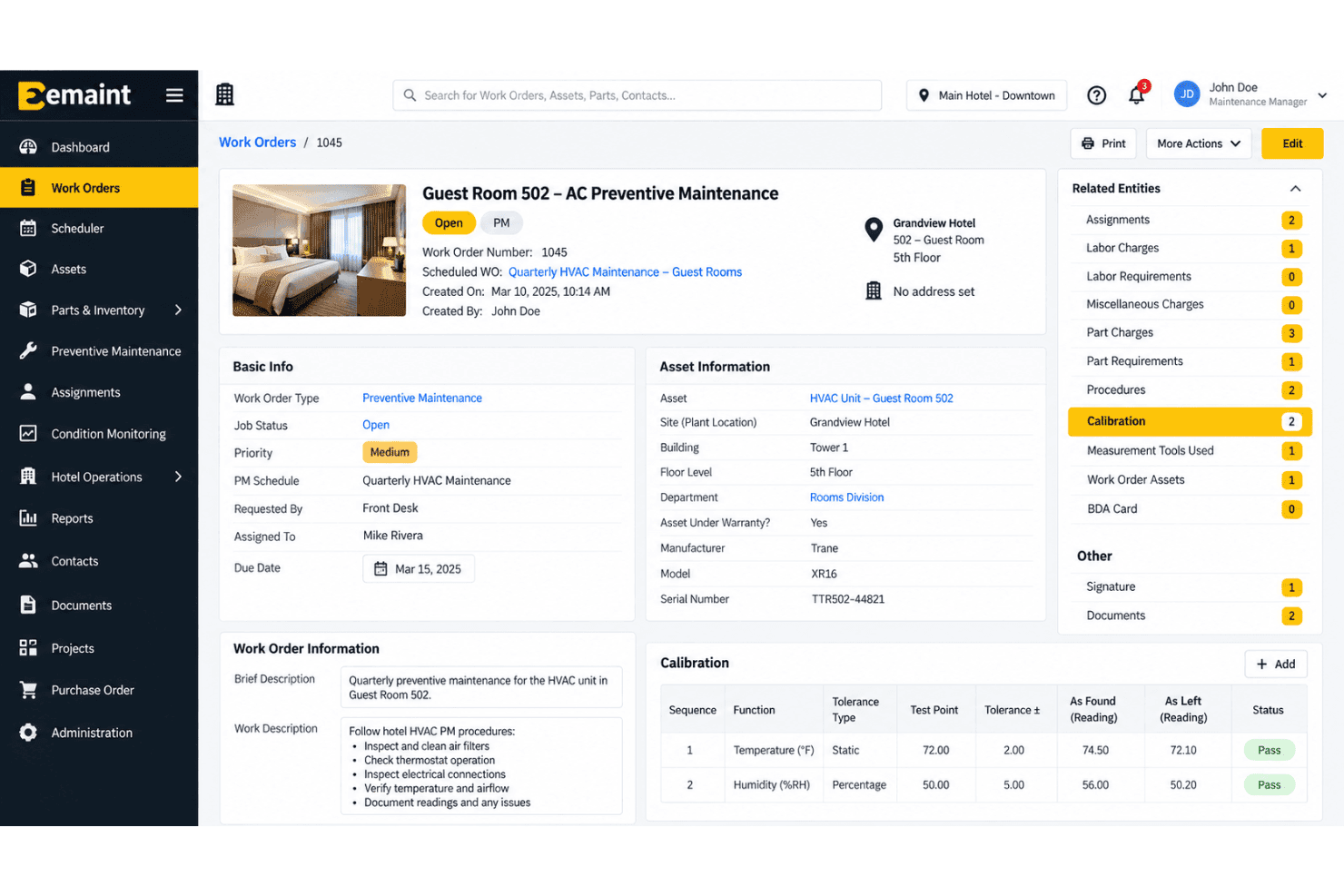
Task: Click the Scheduler calendar icon
Action: pos(28,229)
